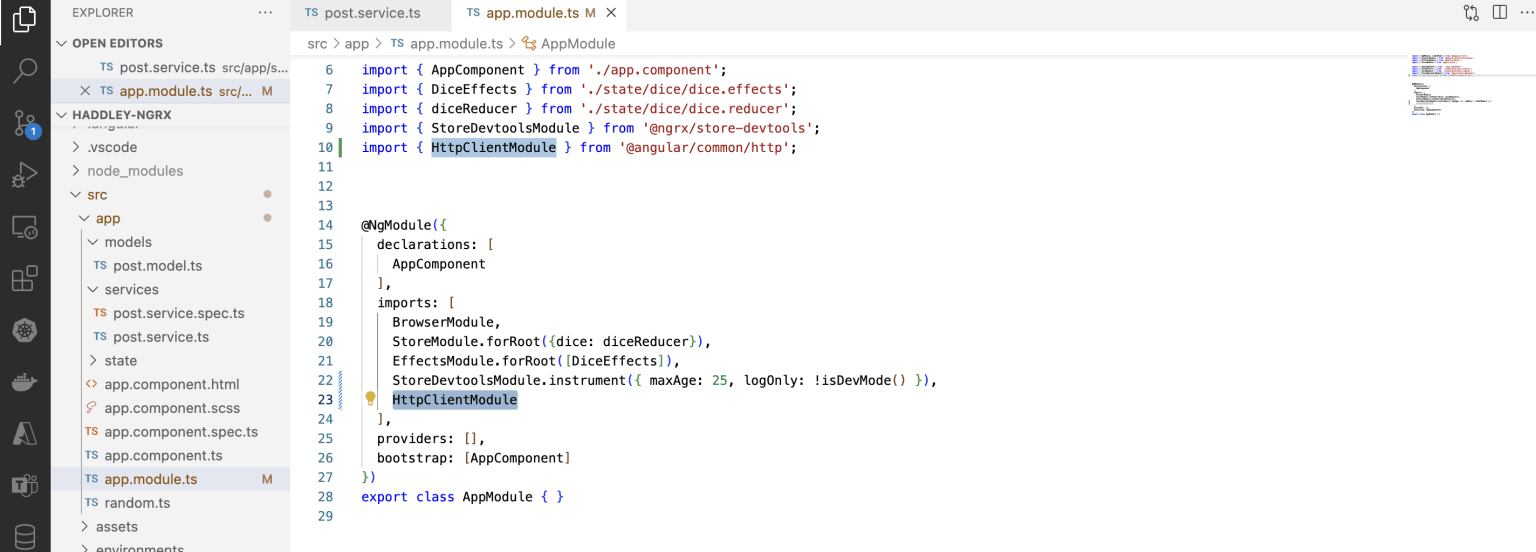Open app.component.spec.ts file

tap(181, 432)
